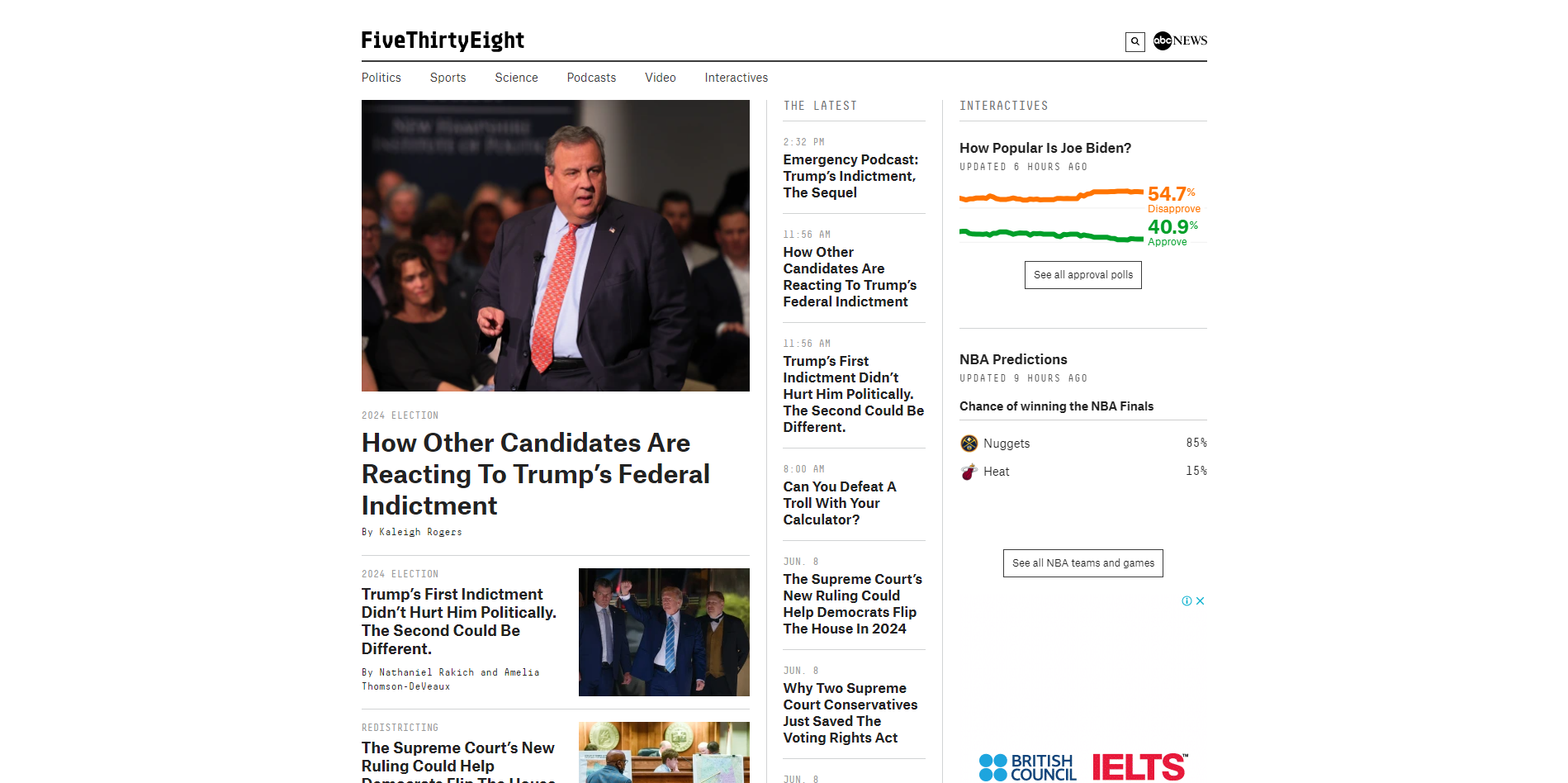The image size is (1568, 783).
Task: Close the ad with X icon
Action: pyautogui.click(x=1201, y=601)
